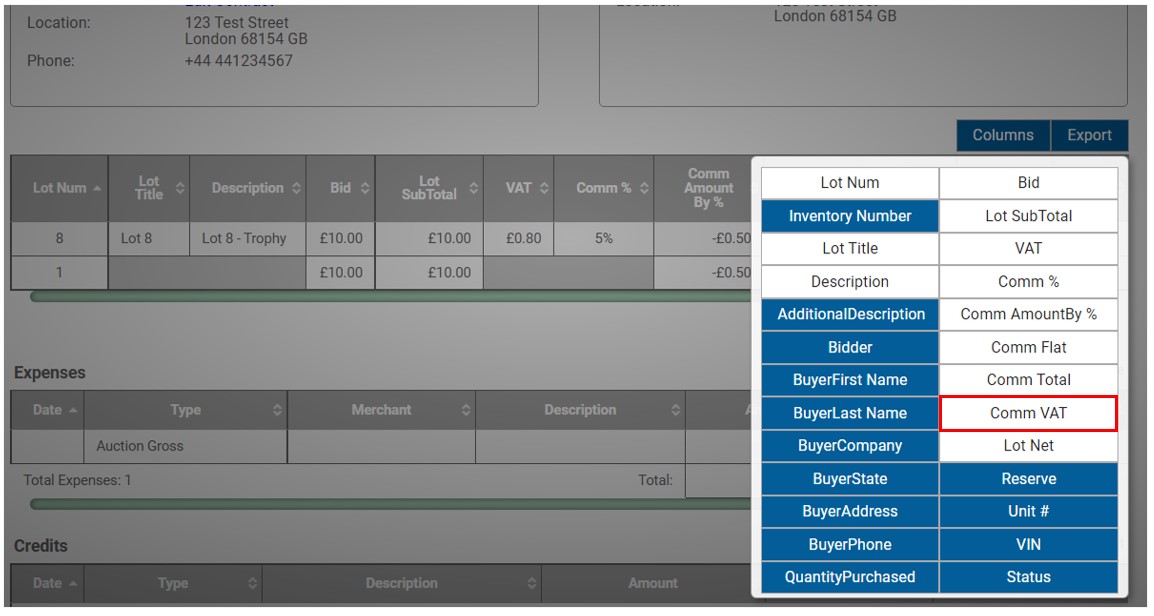Viewport: 1154px width, 616px height.
Task: Enable the Inventory Number column
Action: (850, 216)
